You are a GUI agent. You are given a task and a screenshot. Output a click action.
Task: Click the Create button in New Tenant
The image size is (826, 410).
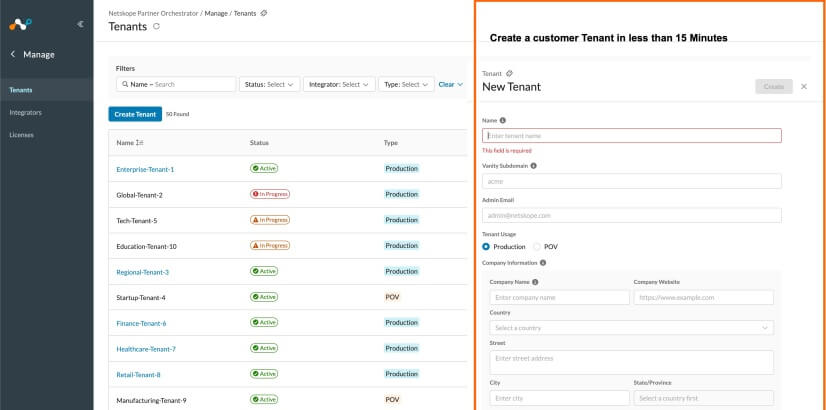point(774,86)
